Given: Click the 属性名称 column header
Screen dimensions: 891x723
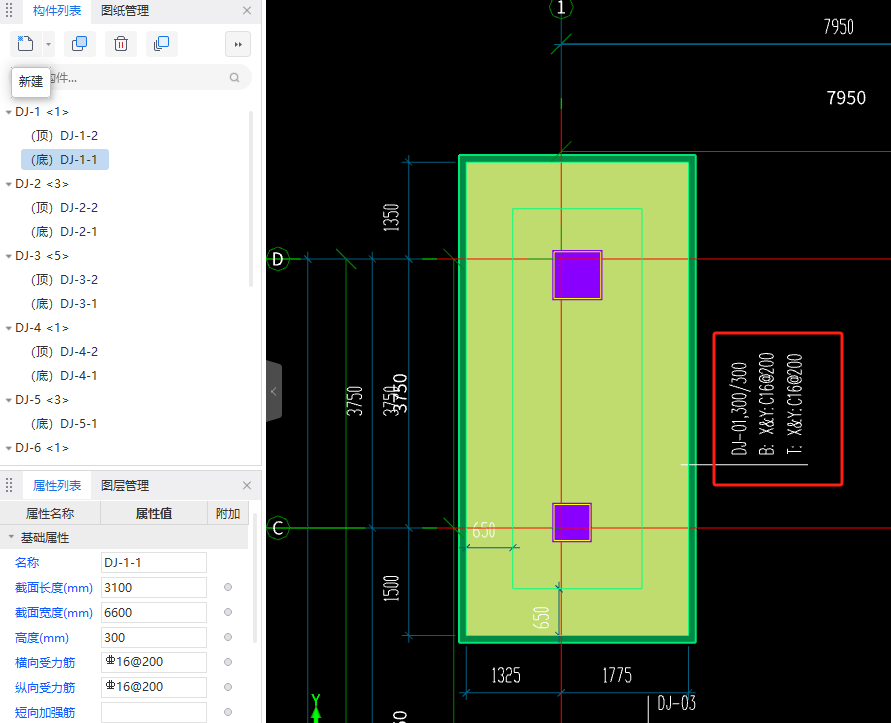Looking at the screenshot, I should pyautogui.click(x=50, y=513).
